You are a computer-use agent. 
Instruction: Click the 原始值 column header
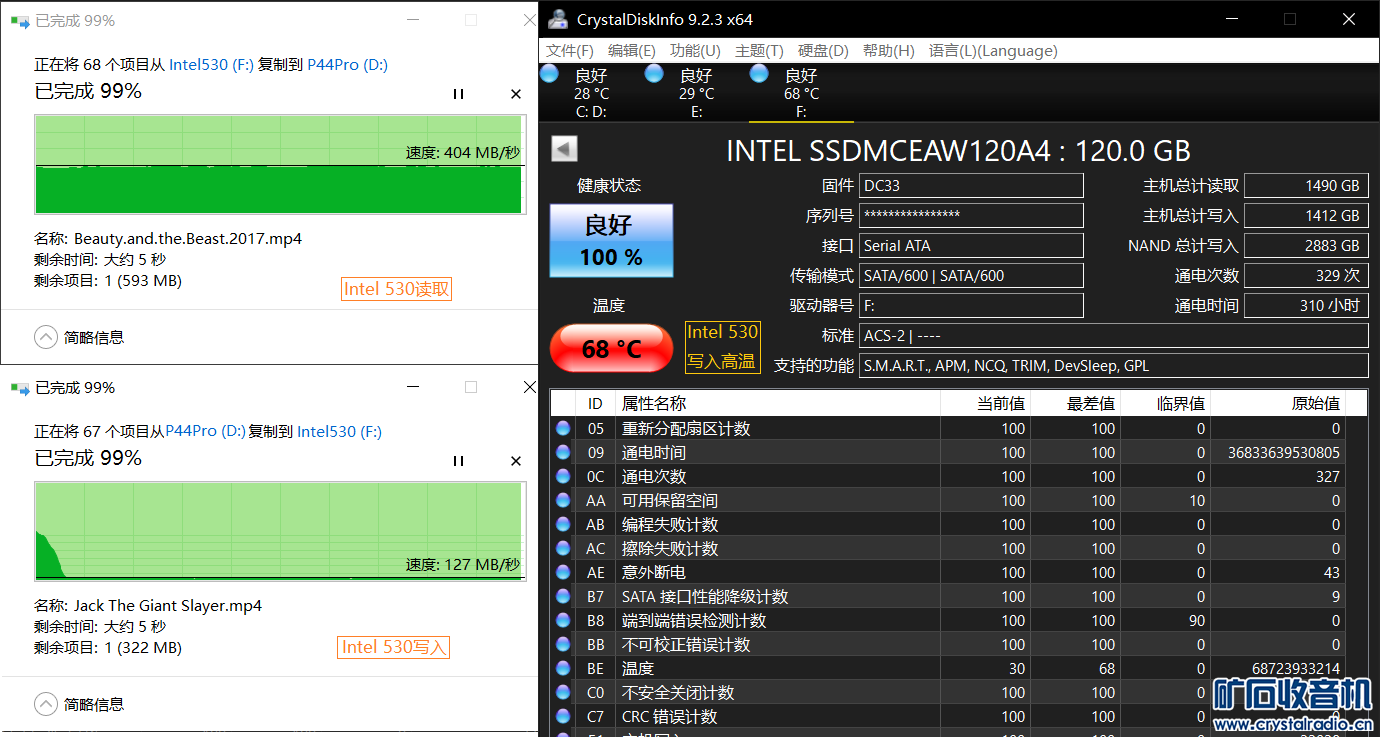[x=1278, y=404]
